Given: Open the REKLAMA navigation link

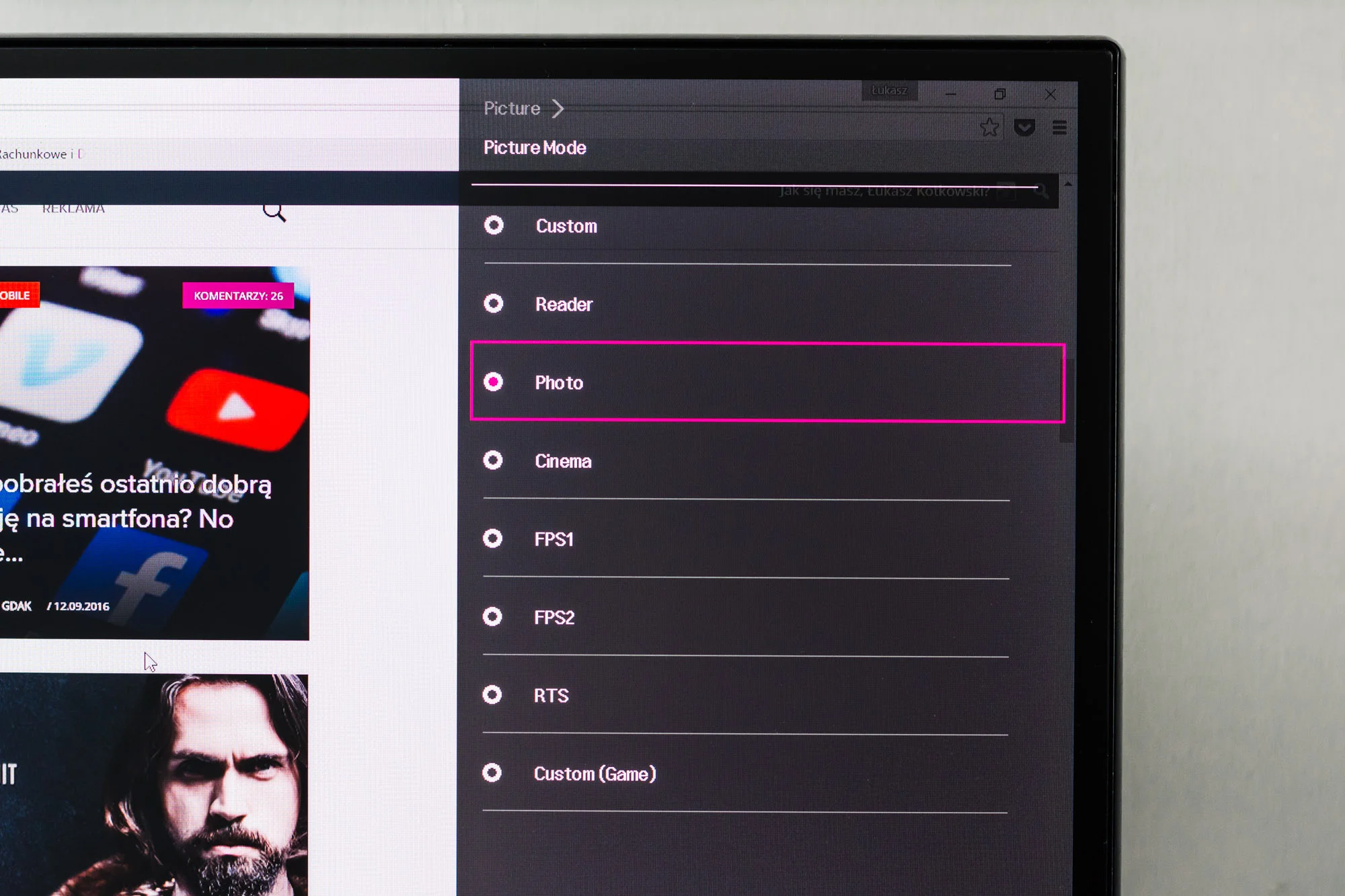Looking at the screenshot, I should click(73, 209).
